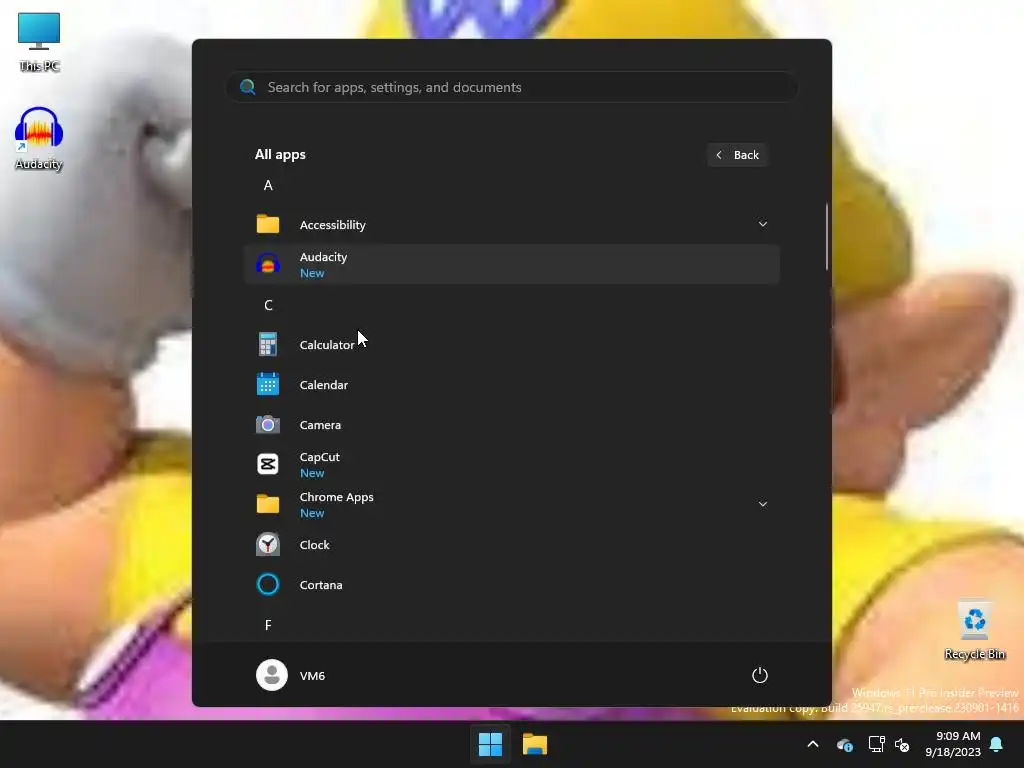Screen dimensions: 1024x768
Task: Open the Camera app icon
Action: [268, 424]
